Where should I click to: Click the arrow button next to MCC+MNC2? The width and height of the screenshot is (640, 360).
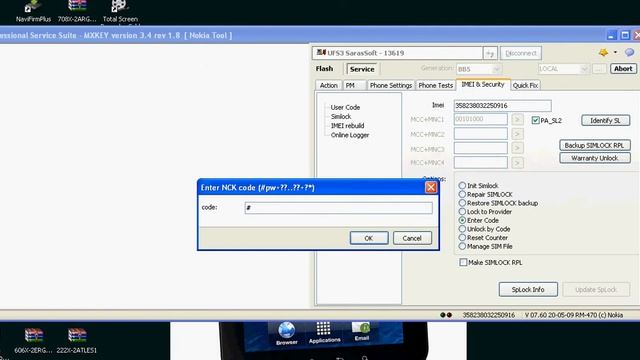pyautogui.click(x=517, y=134)
